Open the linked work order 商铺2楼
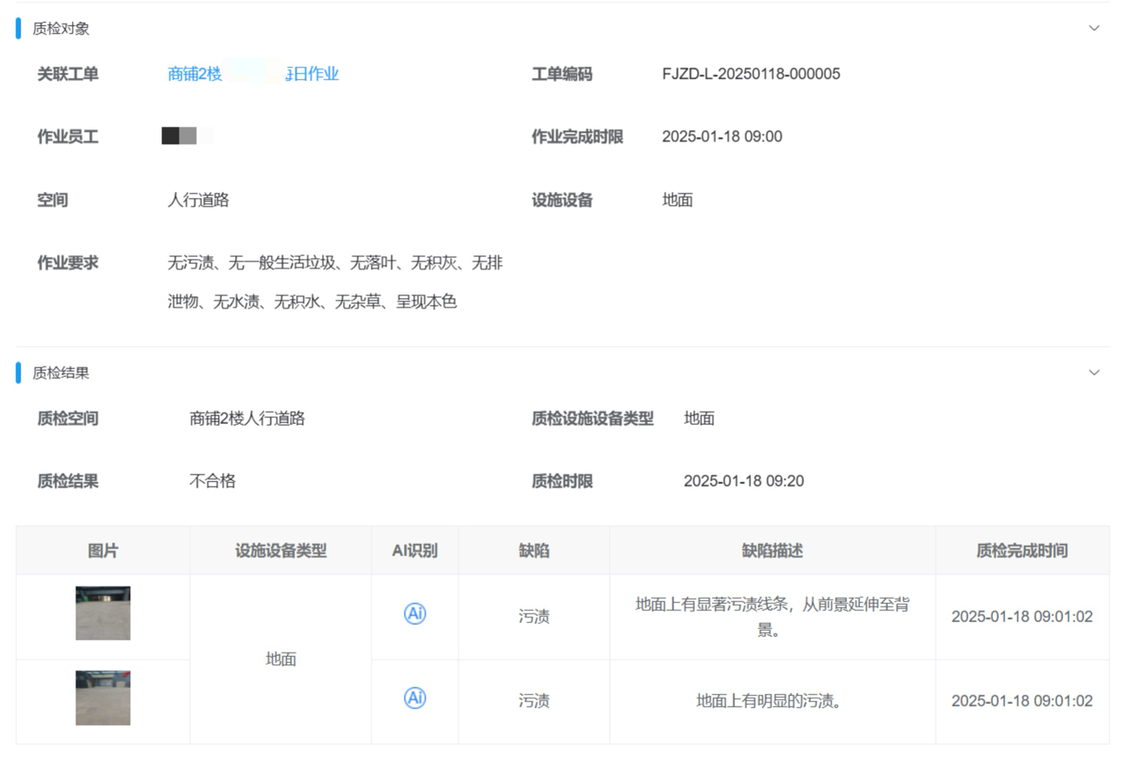Image resolution: width=1124 pixels, height=768 pixels. (253, 74)
